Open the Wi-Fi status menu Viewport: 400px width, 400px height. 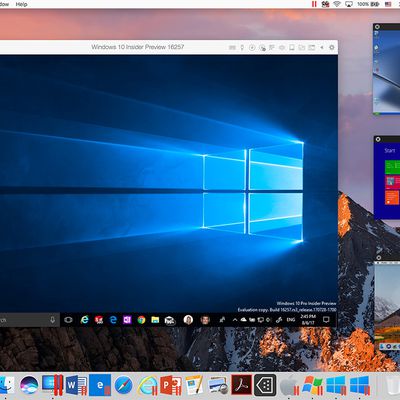click(x=337, y=4)
